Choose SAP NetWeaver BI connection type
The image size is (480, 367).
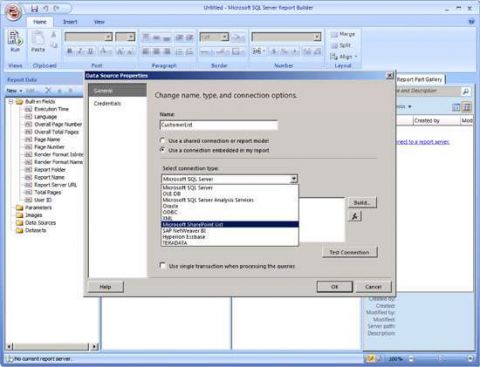[230, 231]
